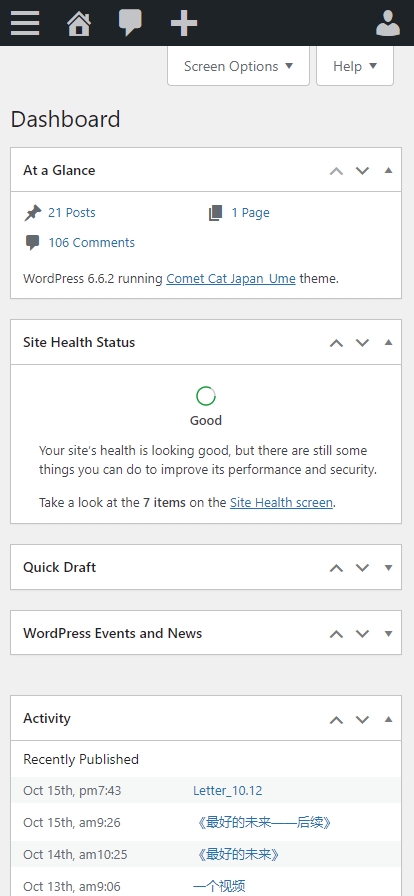The image size is (414, 896).
Task: Move Site Health Status panel up
Action: coord(336,343)
